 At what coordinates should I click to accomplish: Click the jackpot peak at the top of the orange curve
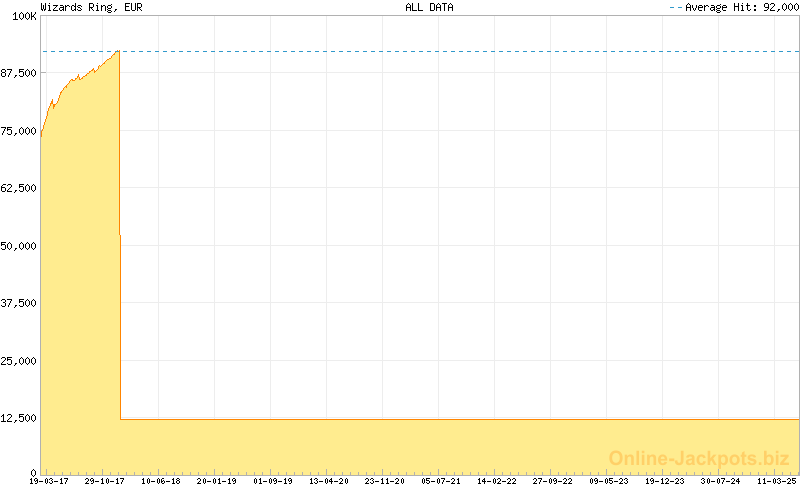click(119, 51)
